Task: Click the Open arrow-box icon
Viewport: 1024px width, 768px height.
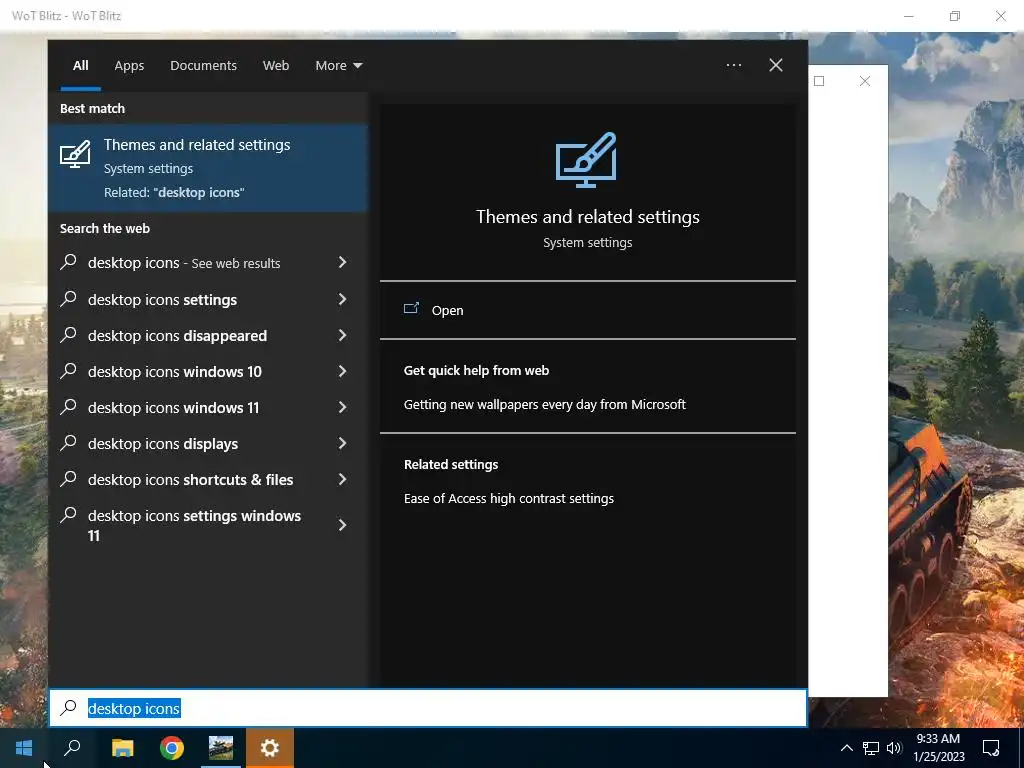Action: [411, 308]
